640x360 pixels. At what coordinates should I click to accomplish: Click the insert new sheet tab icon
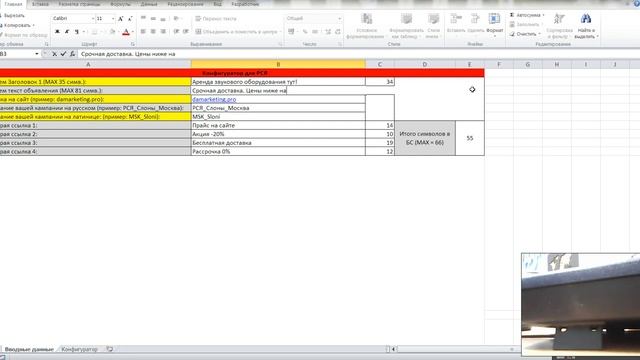point(109,349)
